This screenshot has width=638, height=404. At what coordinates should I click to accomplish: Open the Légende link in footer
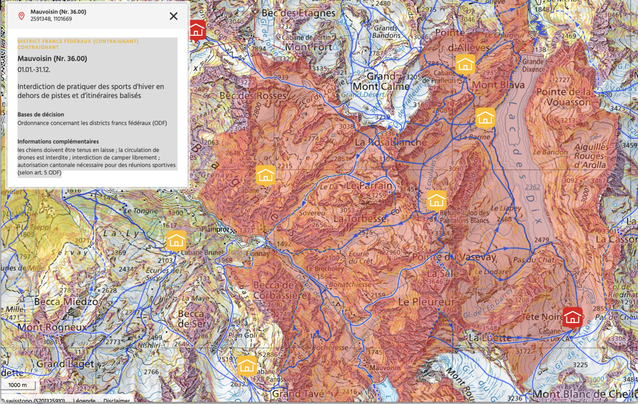tap(83, 400)
